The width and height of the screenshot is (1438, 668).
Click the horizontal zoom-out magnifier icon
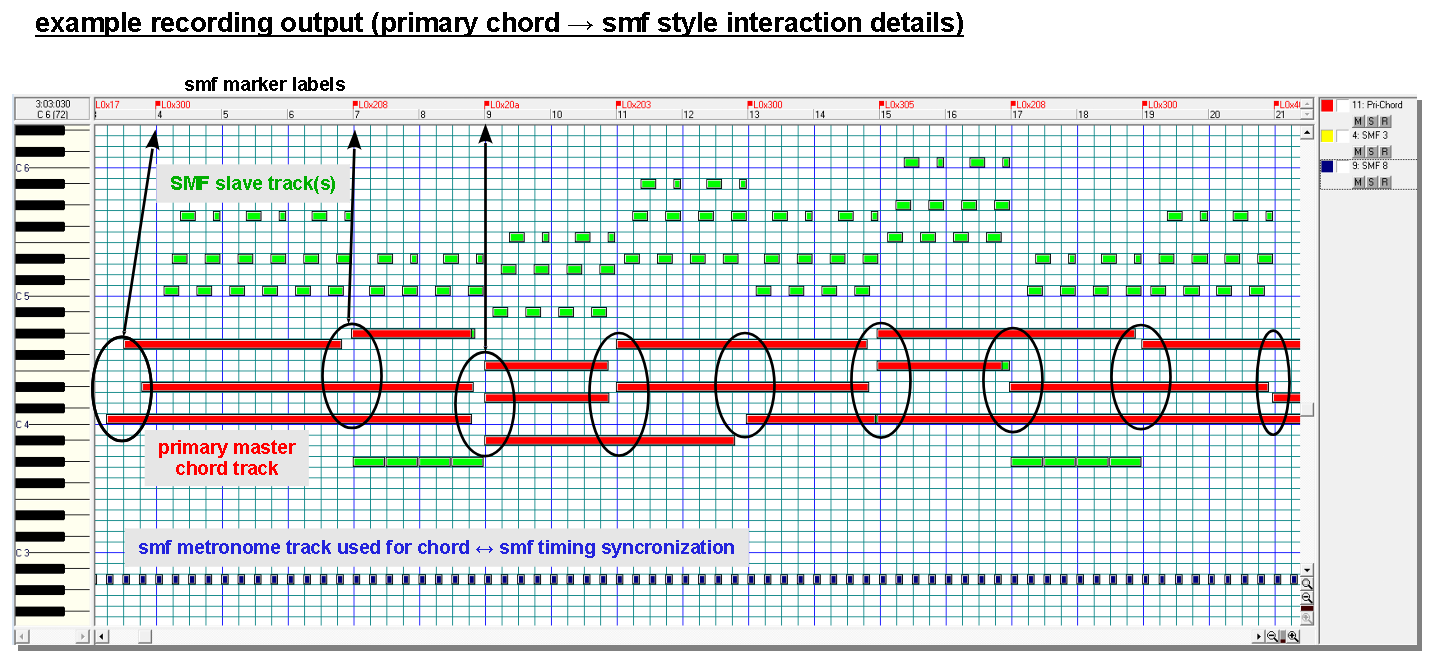click(x=1272, y=637)
